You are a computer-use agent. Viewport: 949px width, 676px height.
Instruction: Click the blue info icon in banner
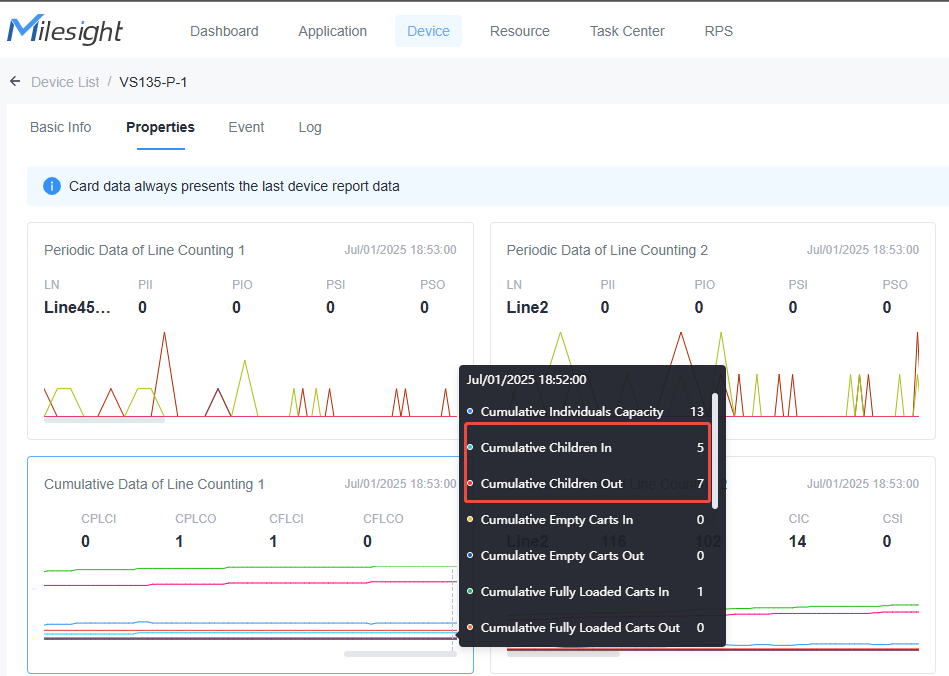point(52,186)
